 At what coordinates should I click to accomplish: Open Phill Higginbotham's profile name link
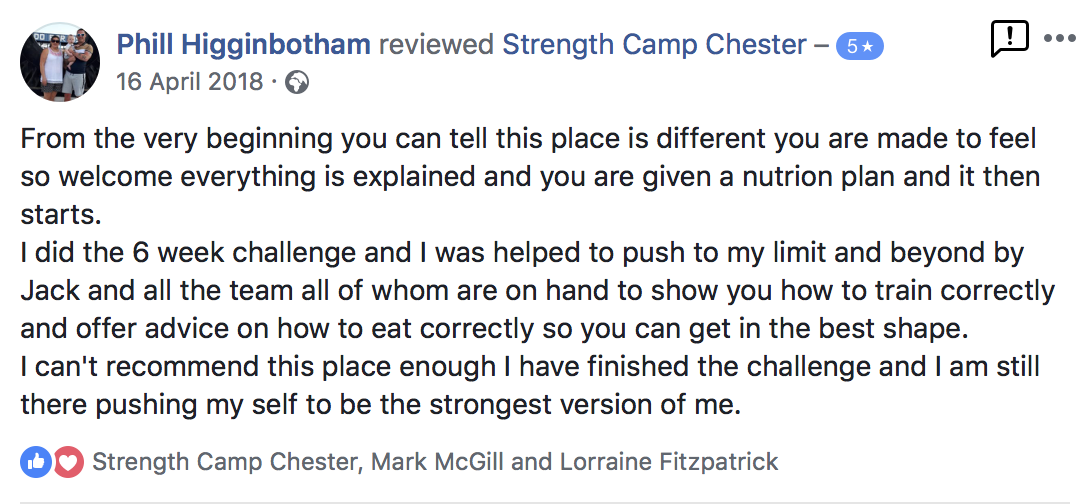243,45
